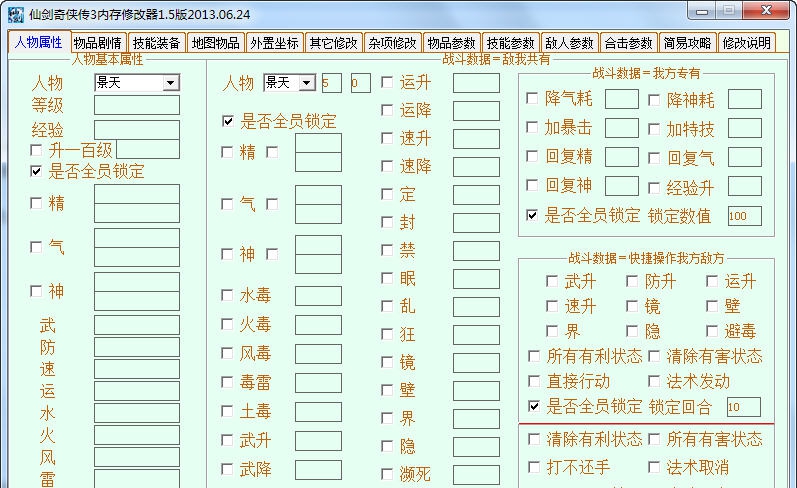The width and height of the screenshot is (797, 488).
Task: Click the app icon in title bar
Action: tap(16, 15)
